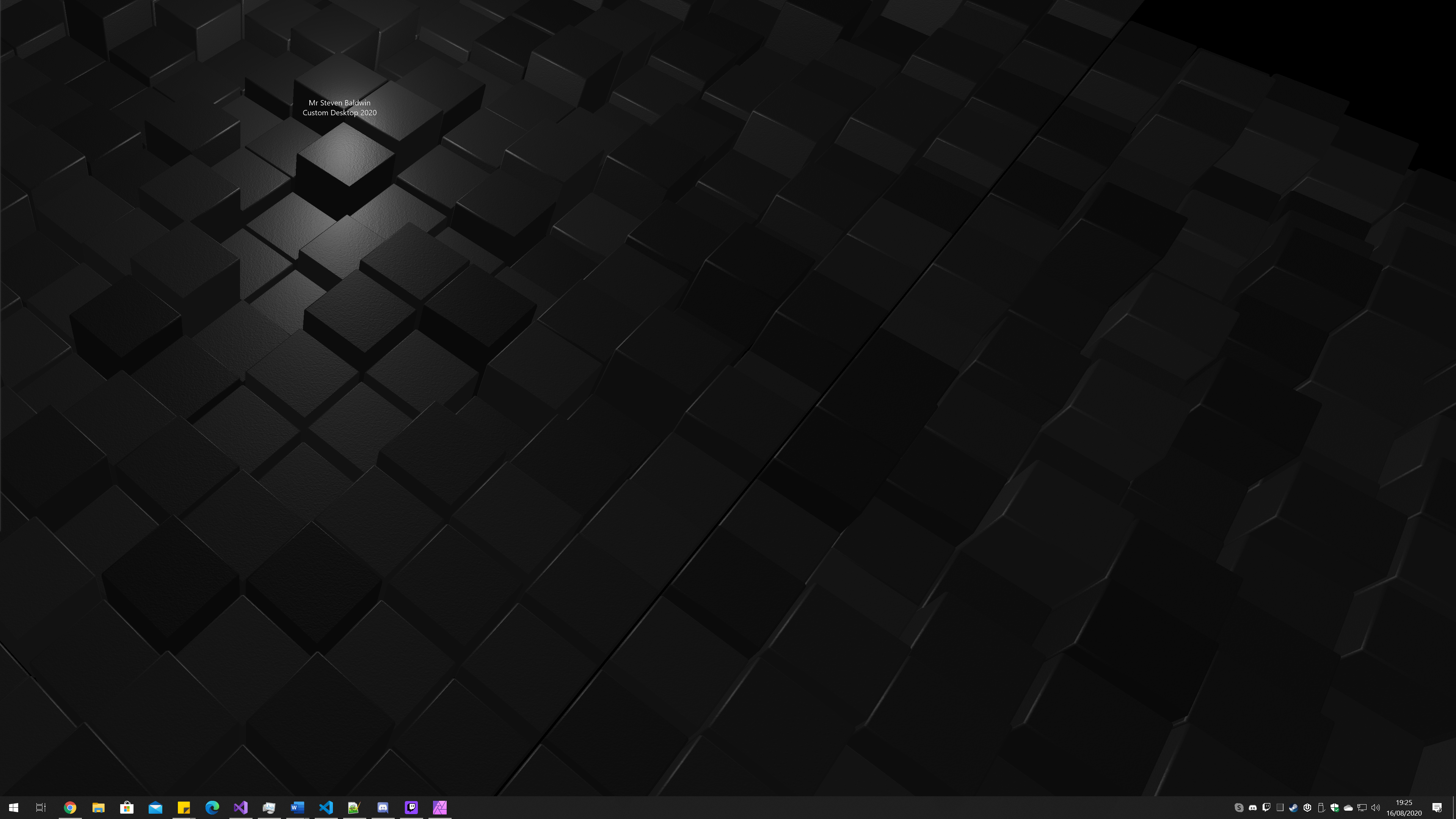This screenshot has width=1456, height=819.
Task: Open the Microsoft Store taskbar icon
Action: pos(127,807)
